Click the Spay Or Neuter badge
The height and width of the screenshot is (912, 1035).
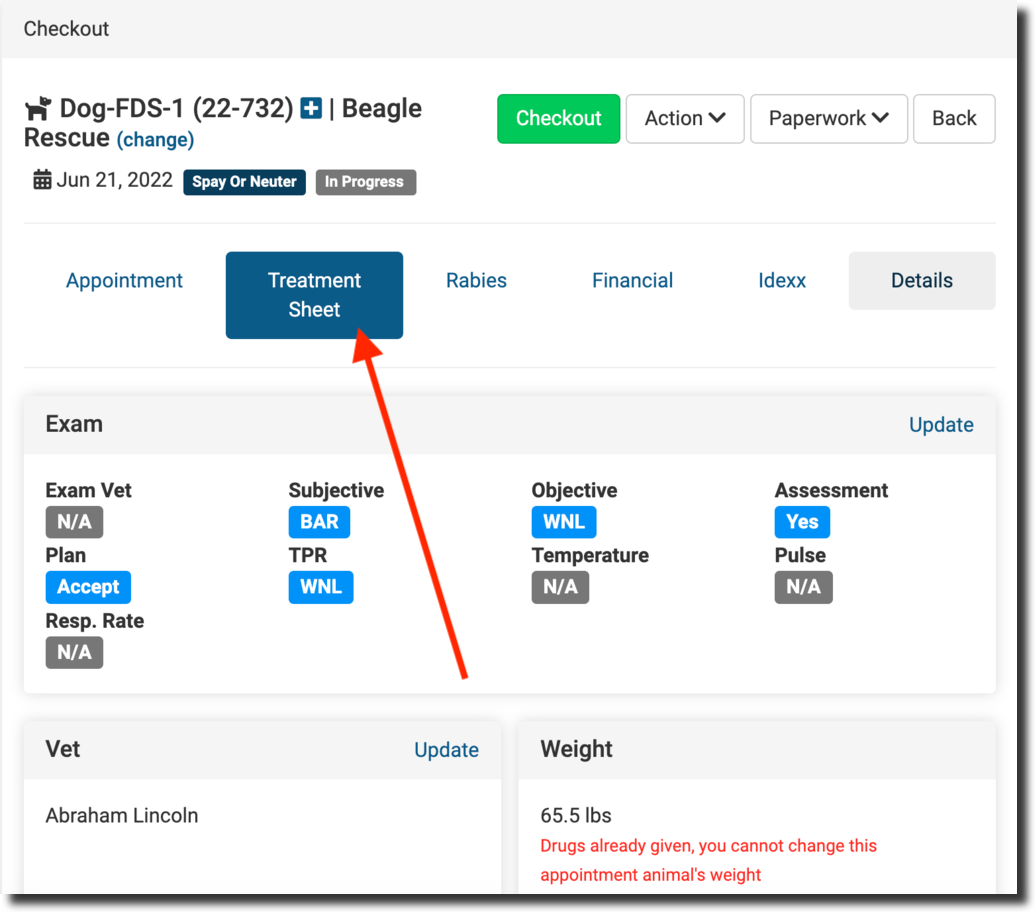point(244,182)
